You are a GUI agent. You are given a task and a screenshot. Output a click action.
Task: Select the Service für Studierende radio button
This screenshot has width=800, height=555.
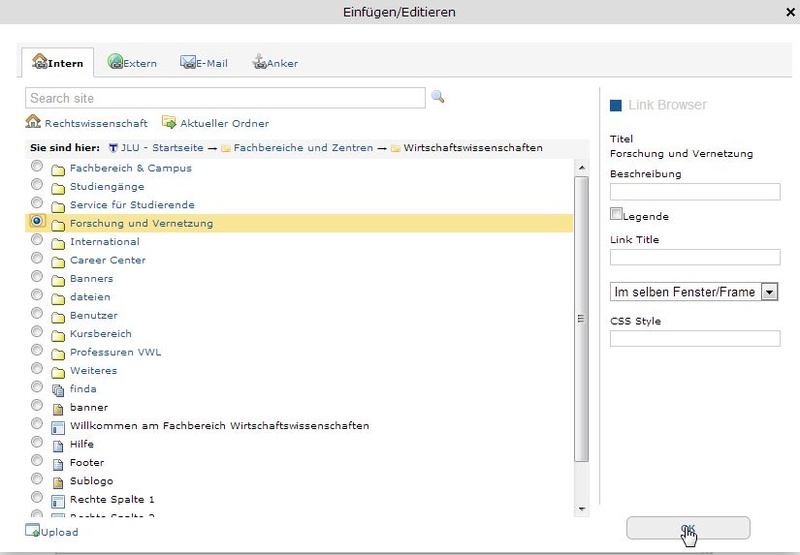coord(37,203)
